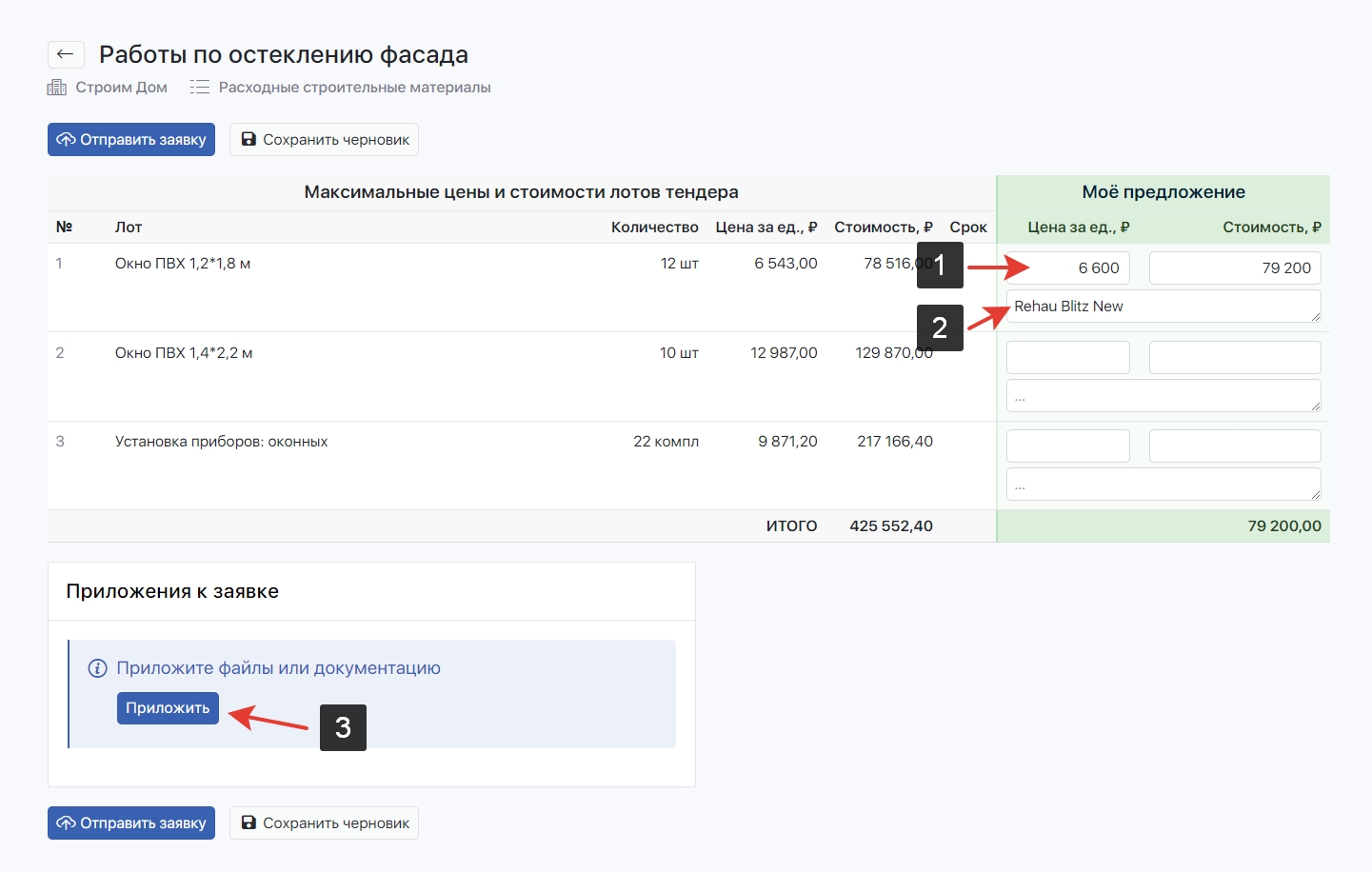Click the Приложить attach button

point(168,708)
